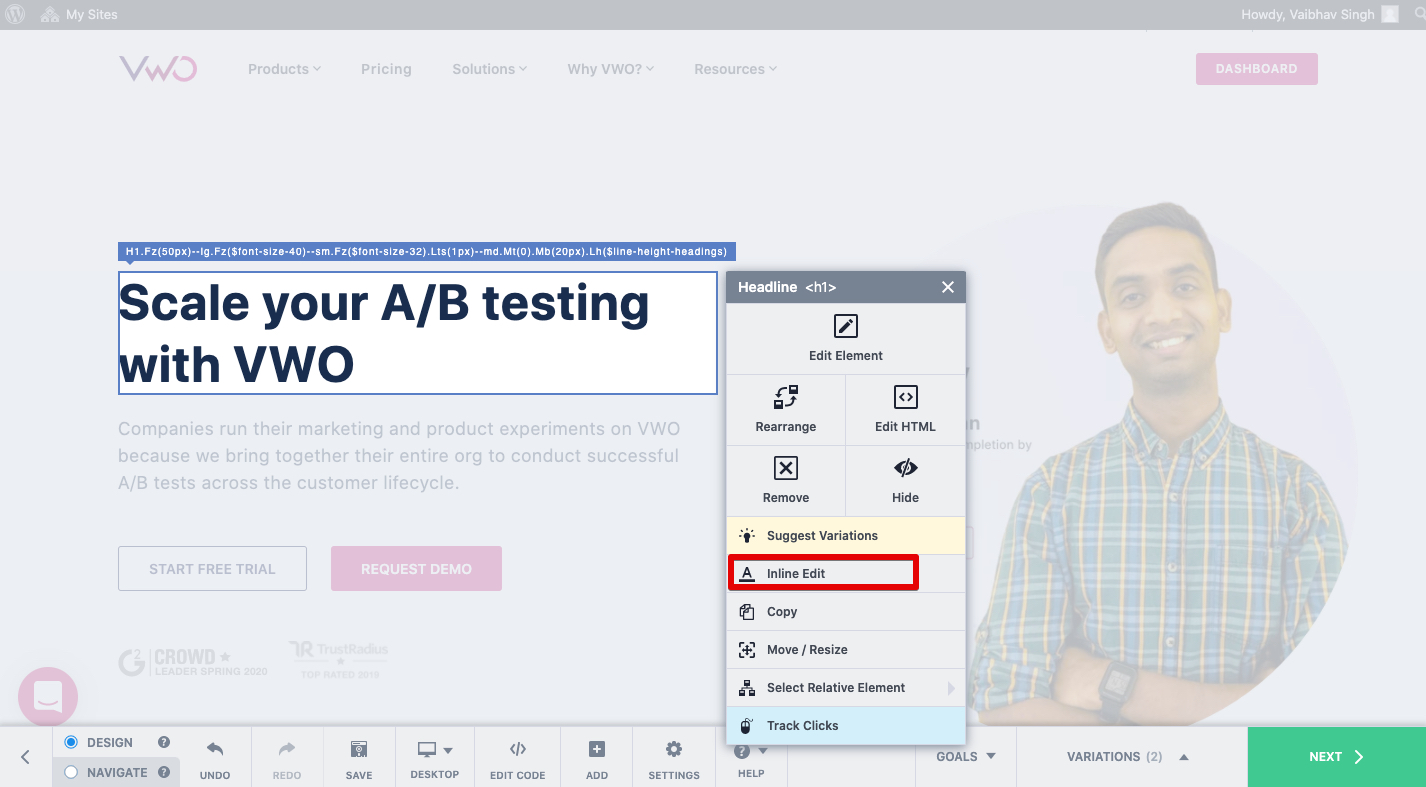Image resolution: width=1426 pixels, height=787 pixels.
Task: Click the My Sites network icon
Action: pos(50,15)
